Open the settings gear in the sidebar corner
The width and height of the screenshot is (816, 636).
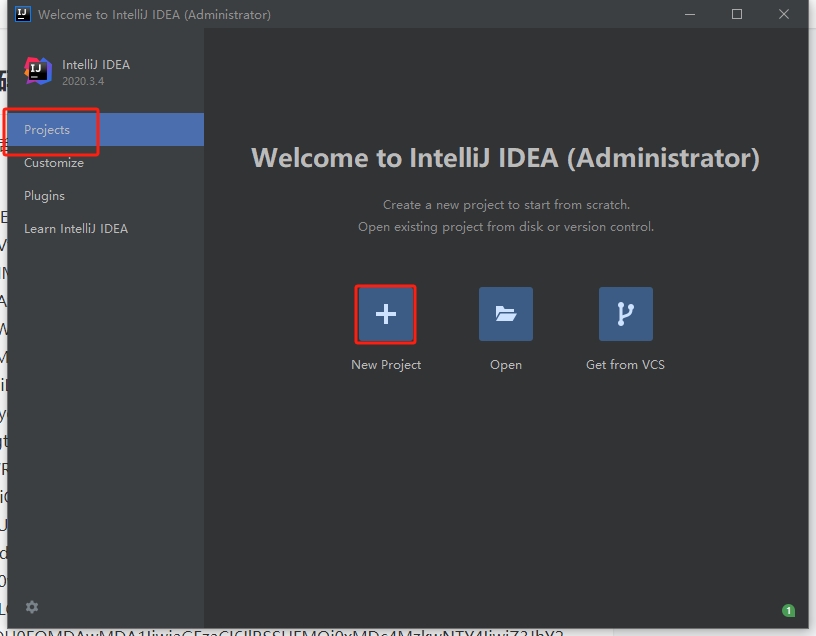(x=32, y=607)
